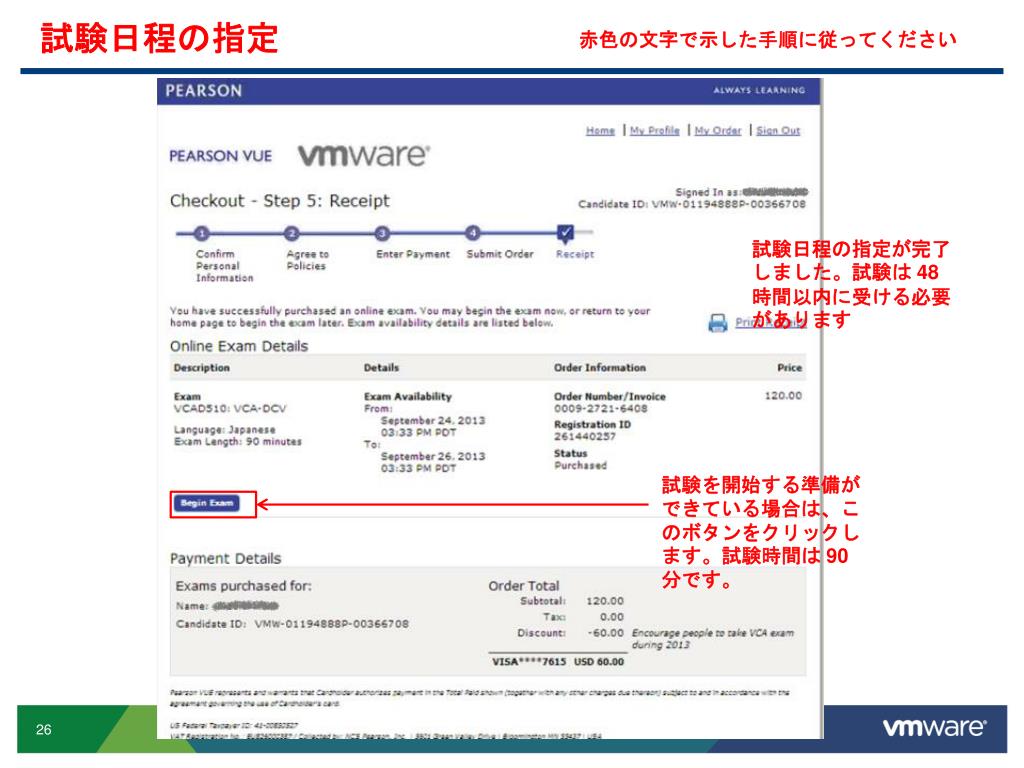
Task: Click the Receipt checkmark step icon
Action: click(x=566, y=233)
